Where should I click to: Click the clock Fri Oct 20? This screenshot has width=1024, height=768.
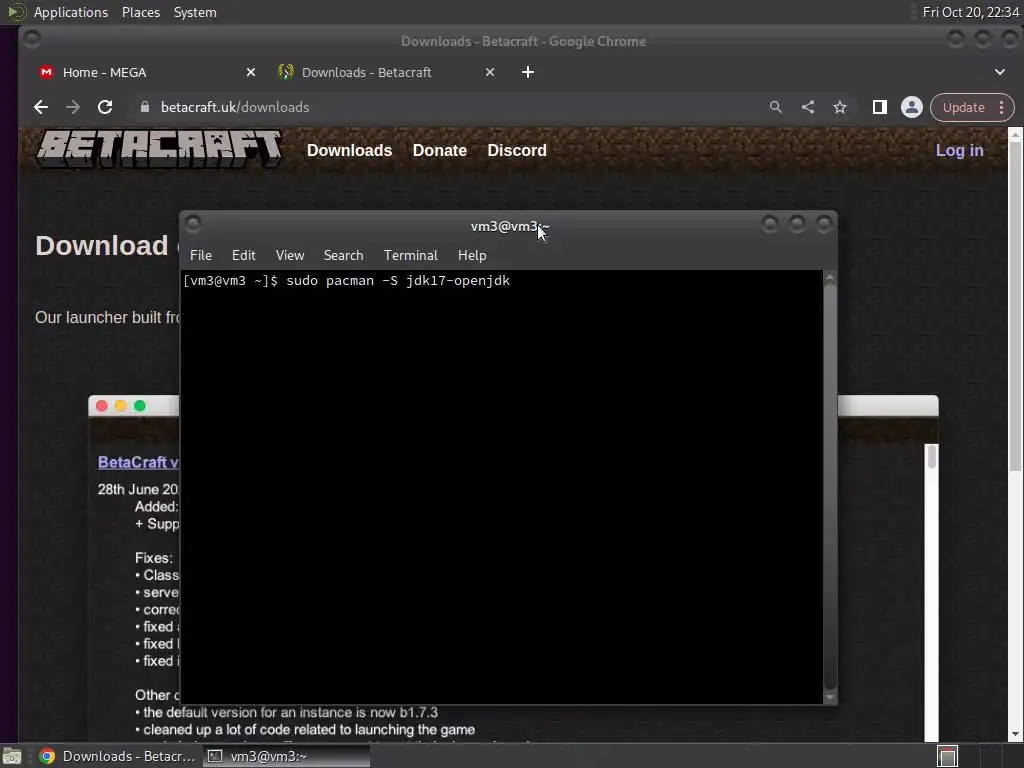pyautogui.click(x=970, y=12)
